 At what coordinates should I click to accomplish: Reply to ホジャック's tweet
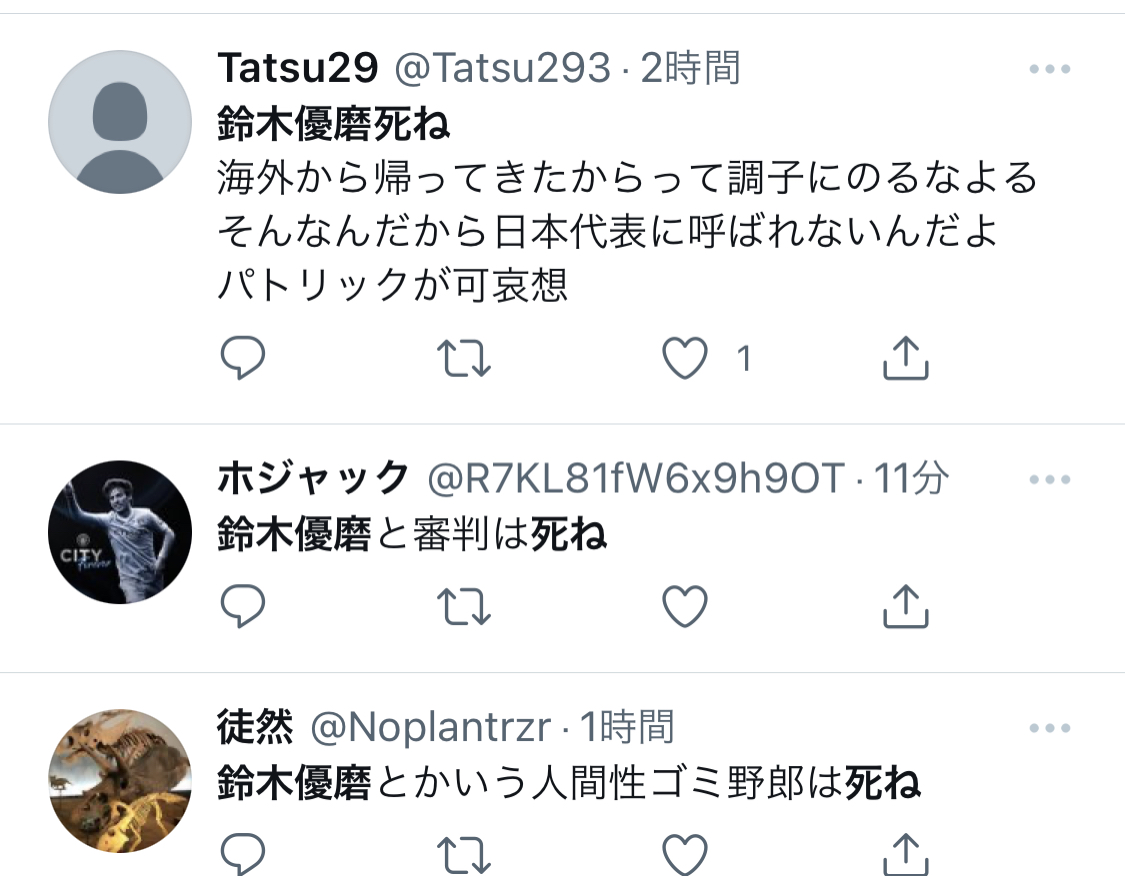point(243,606)
